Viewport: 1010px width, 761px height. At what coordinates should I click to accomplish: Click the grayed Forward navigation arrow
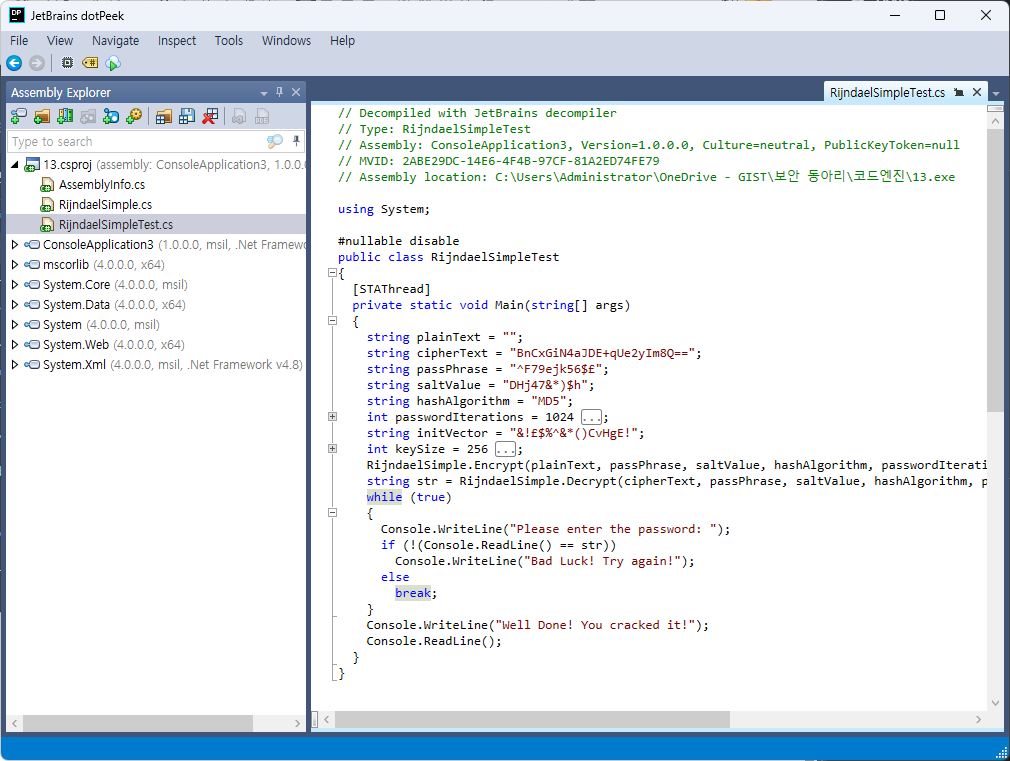[37, 63]
